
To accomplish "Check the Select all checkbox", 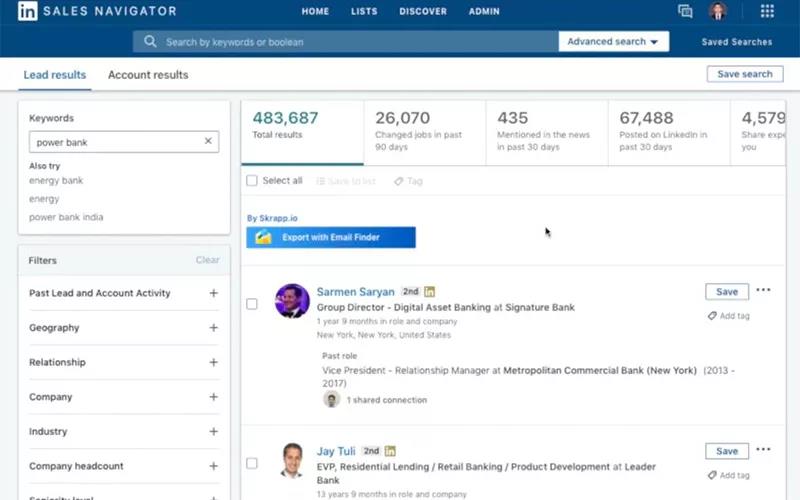I will (x=252, y=181).
